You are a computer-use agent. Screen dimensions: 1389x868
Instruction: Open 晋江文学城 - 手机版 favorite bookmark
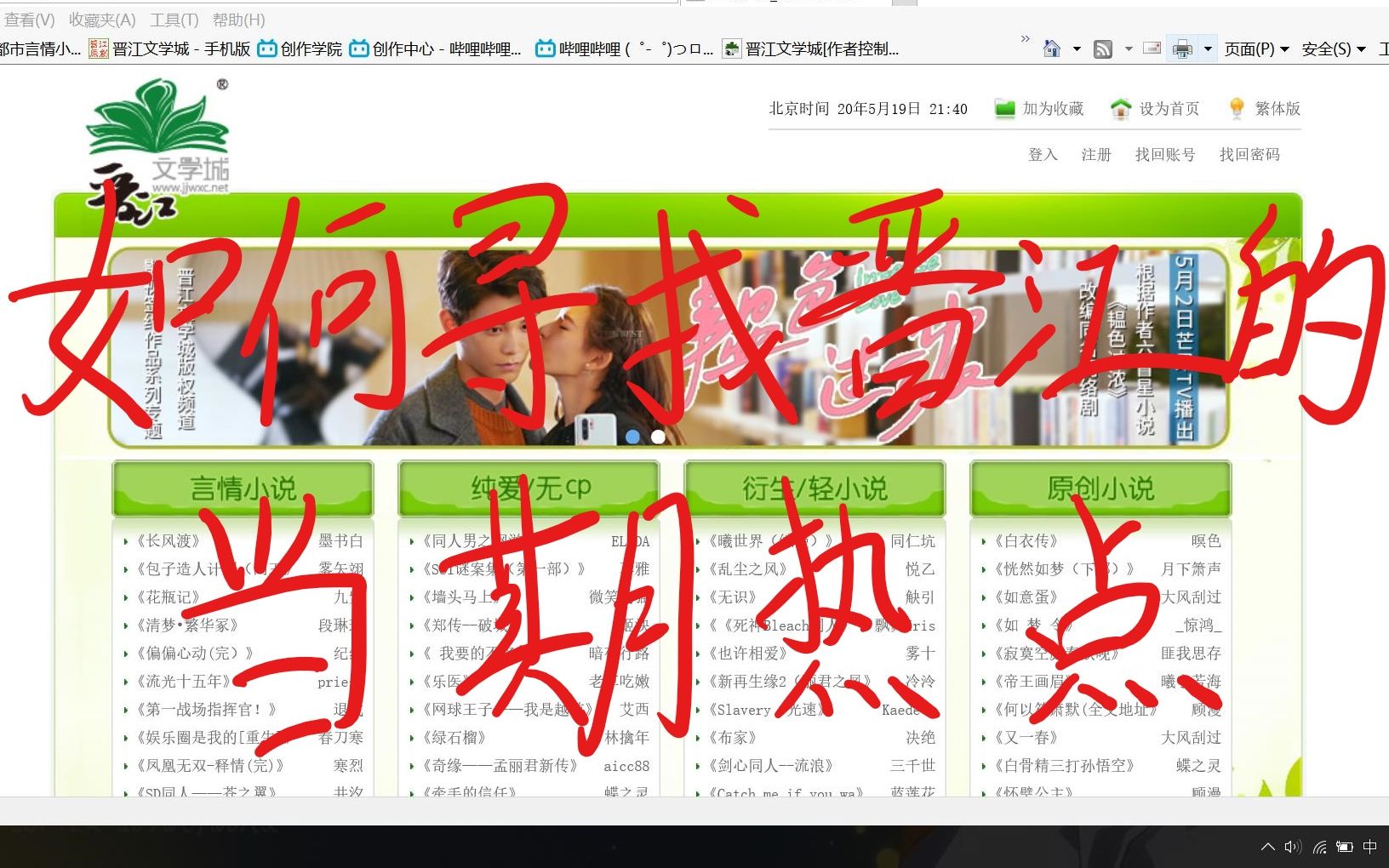click(169, 49)
